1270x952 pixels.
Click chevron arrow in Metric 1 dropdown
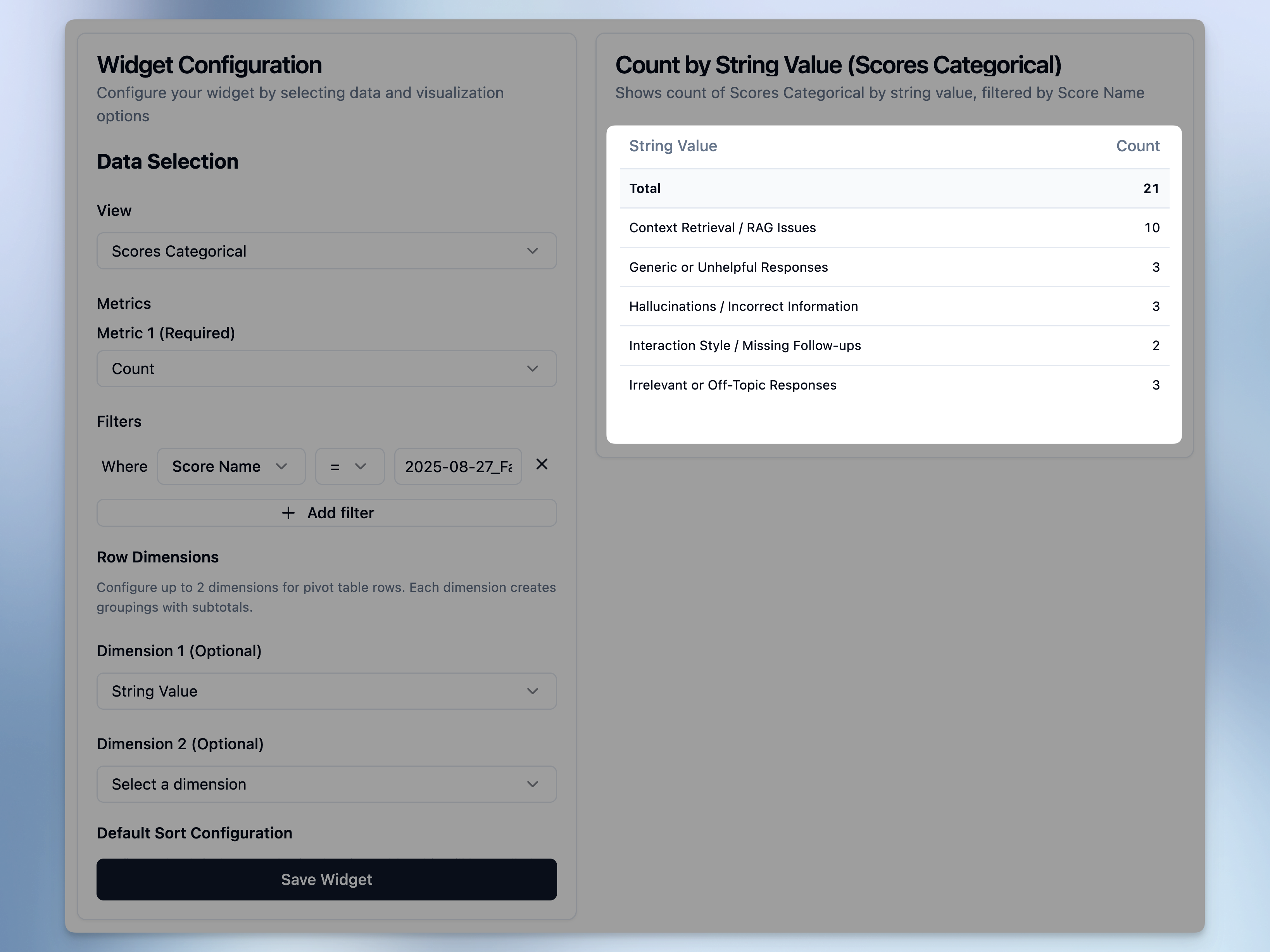click(x=532, y=369)
